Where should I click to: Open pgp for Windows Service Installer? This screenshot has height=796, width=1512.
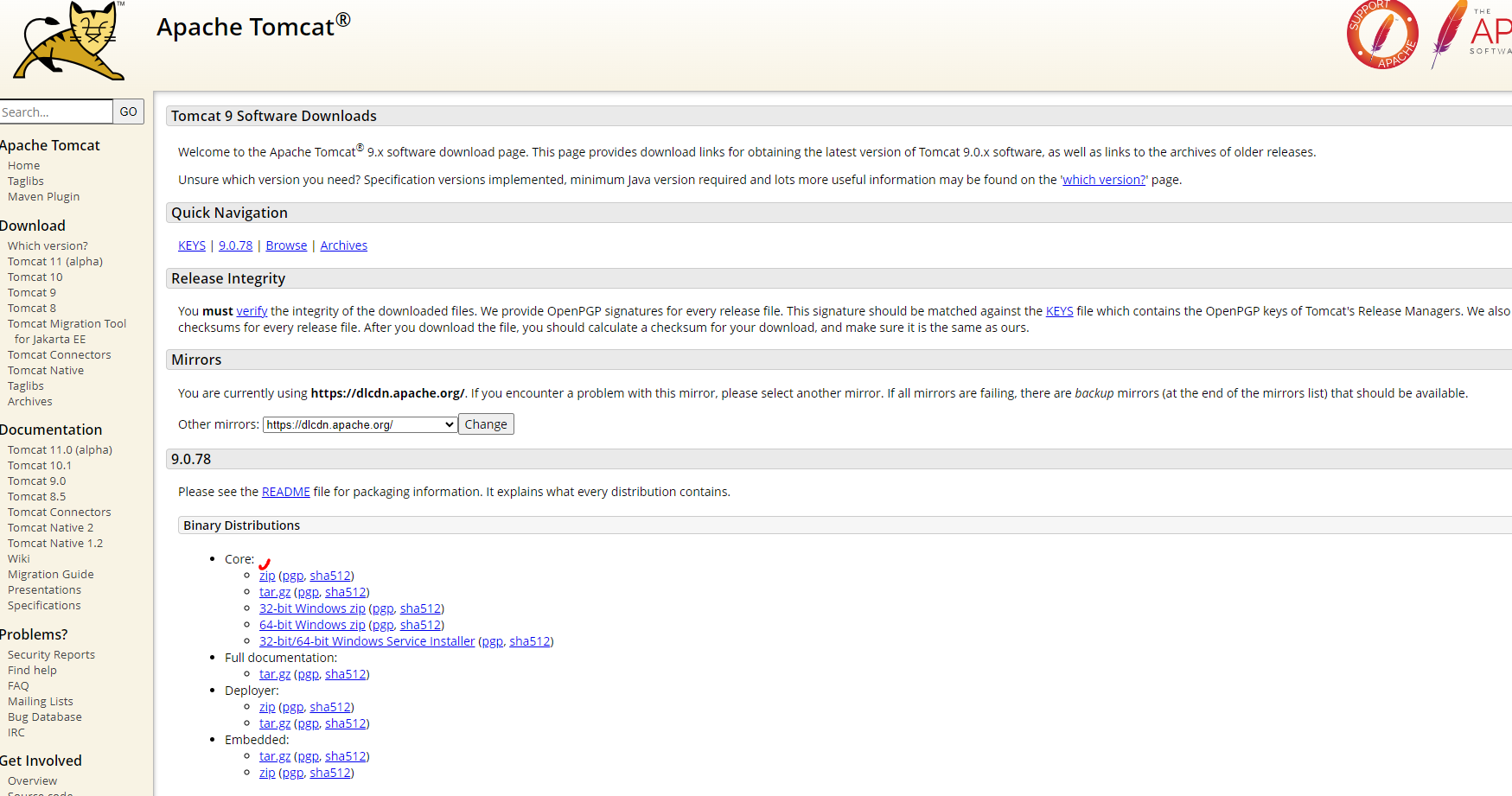click(492, 641)
